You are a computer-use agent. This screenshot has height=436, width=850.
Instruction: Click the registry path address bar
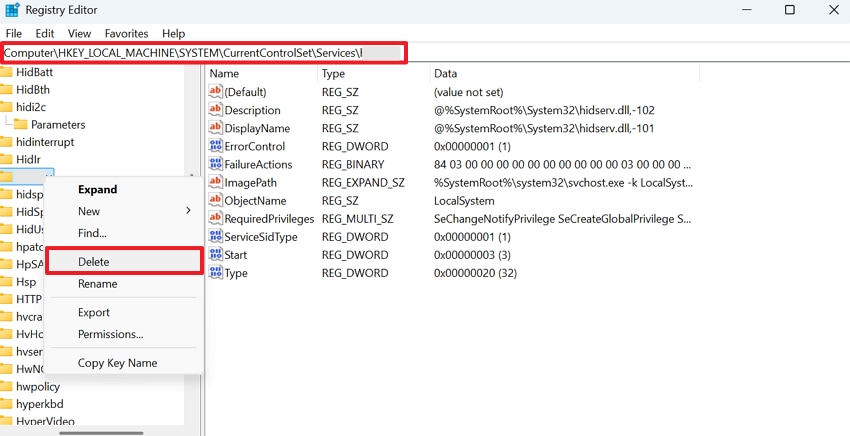click(x=203, y=53)
